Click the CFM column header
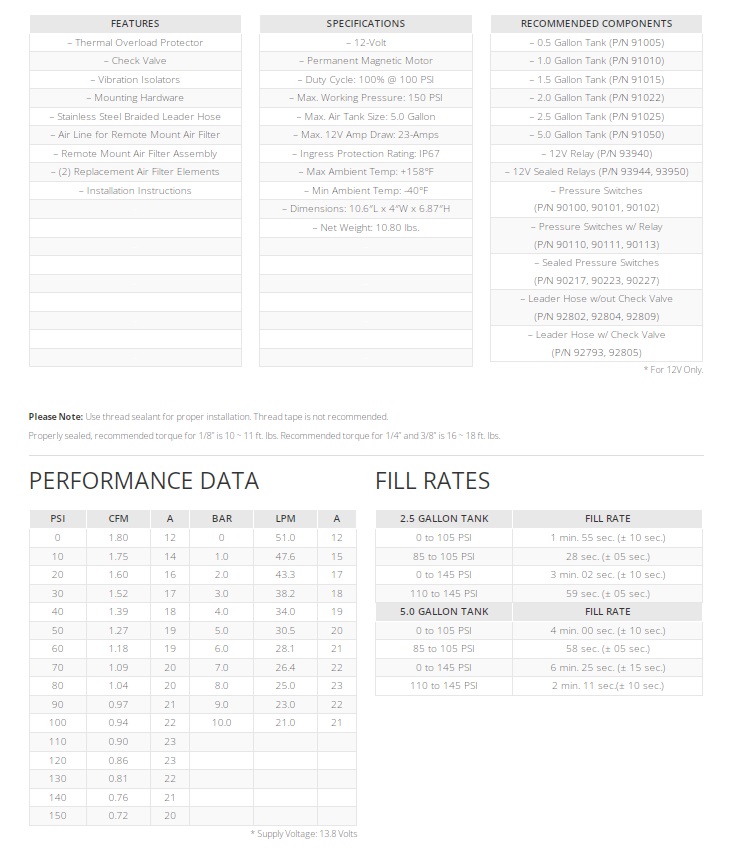The width and height of the screenshot is (736, 852). [118, 519]
